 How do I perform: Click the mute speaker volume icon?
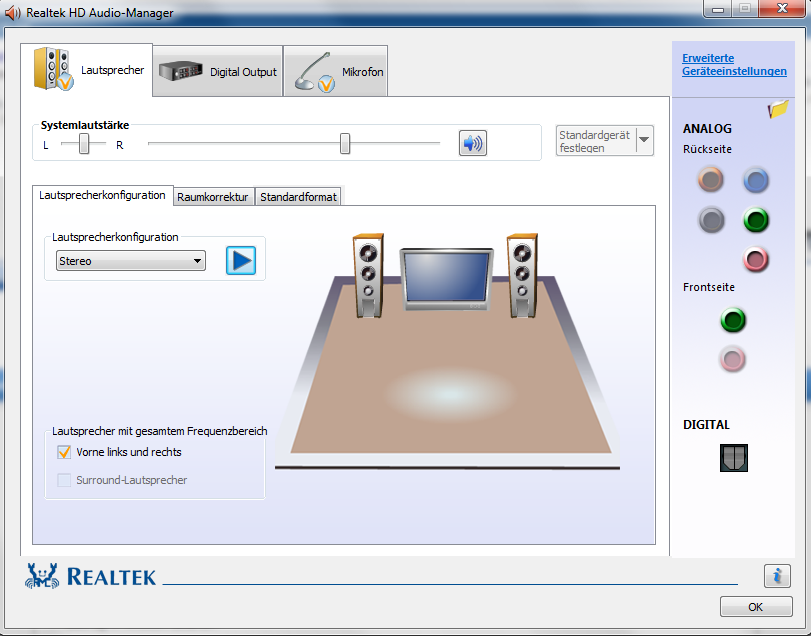472,143
